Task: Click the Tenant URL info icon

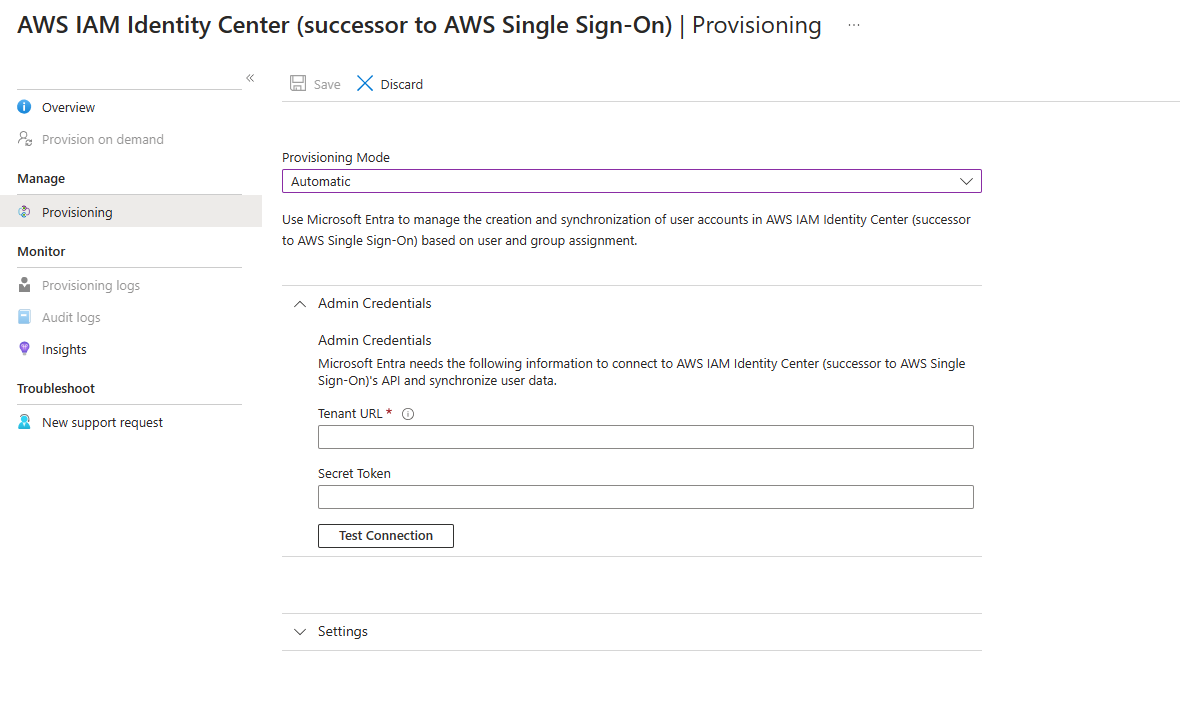Action: tap(408, 413)
